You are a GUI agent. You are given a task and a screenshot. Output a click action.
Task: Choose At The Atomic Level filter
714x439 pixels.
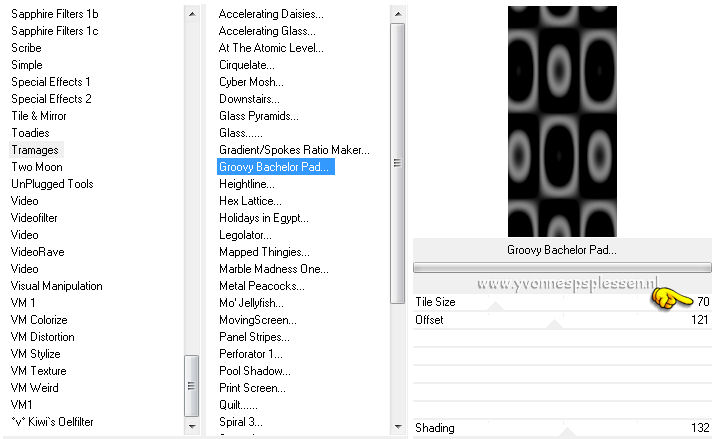pyautogui.click(x=271, y=48)
